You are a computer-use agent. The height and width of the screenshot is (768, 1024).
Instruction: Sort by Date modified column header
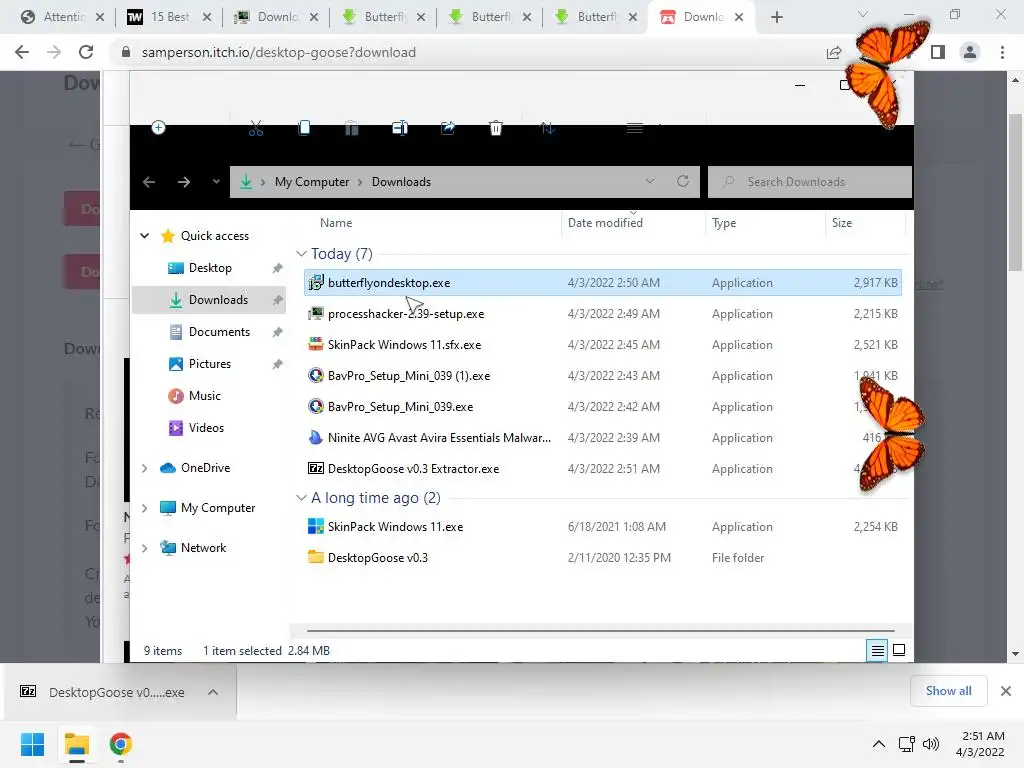(x=605, y=223)
